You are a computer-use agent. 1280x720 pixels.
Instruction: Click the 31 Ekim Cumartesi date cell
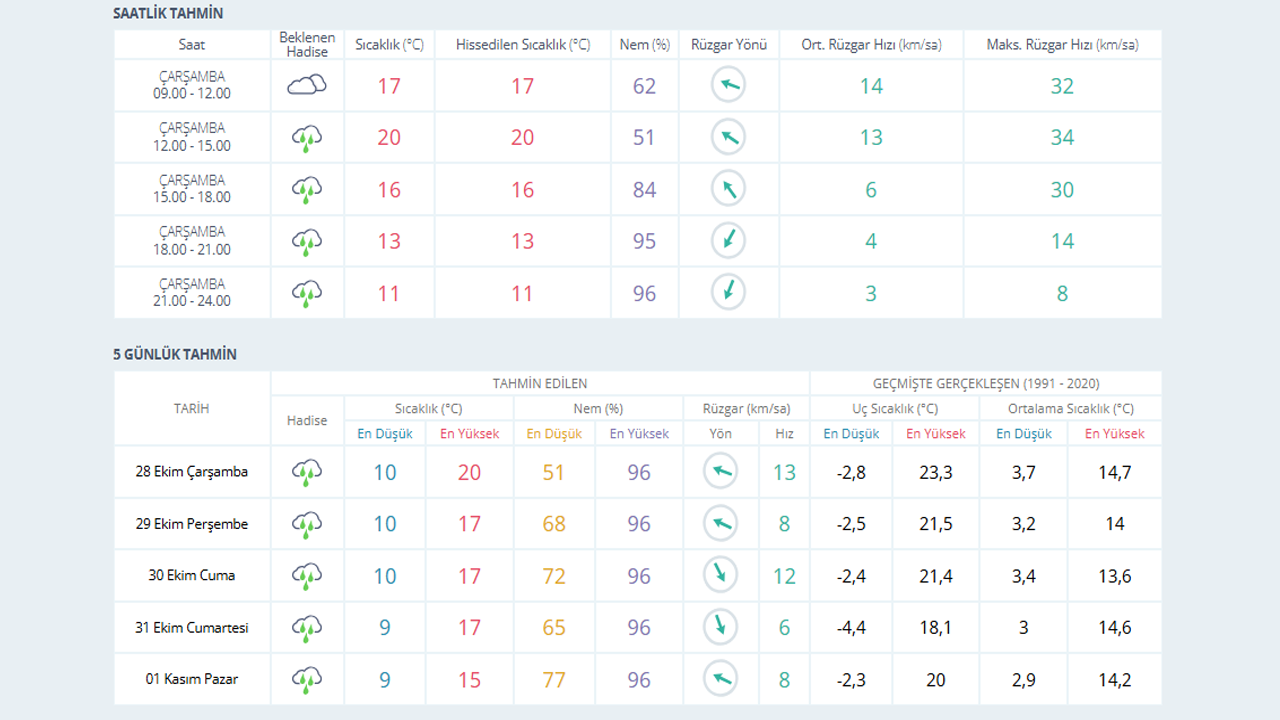pos(192,628)
